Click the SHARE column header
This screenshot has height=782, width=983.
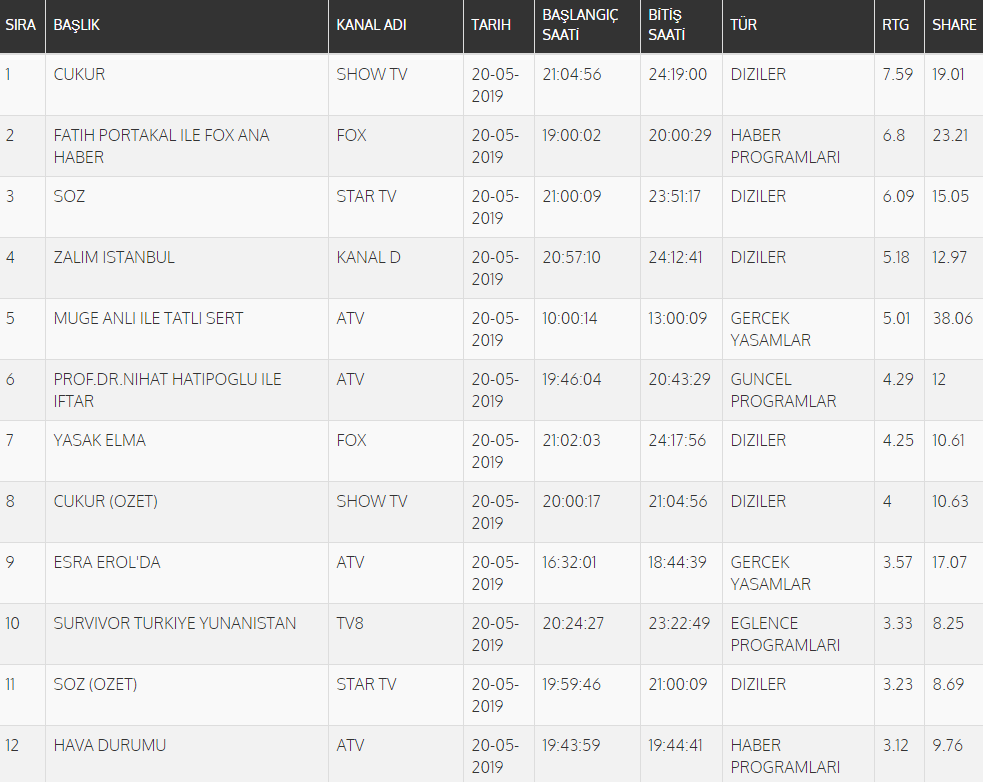pyautogui.click(x=954, y=25)
